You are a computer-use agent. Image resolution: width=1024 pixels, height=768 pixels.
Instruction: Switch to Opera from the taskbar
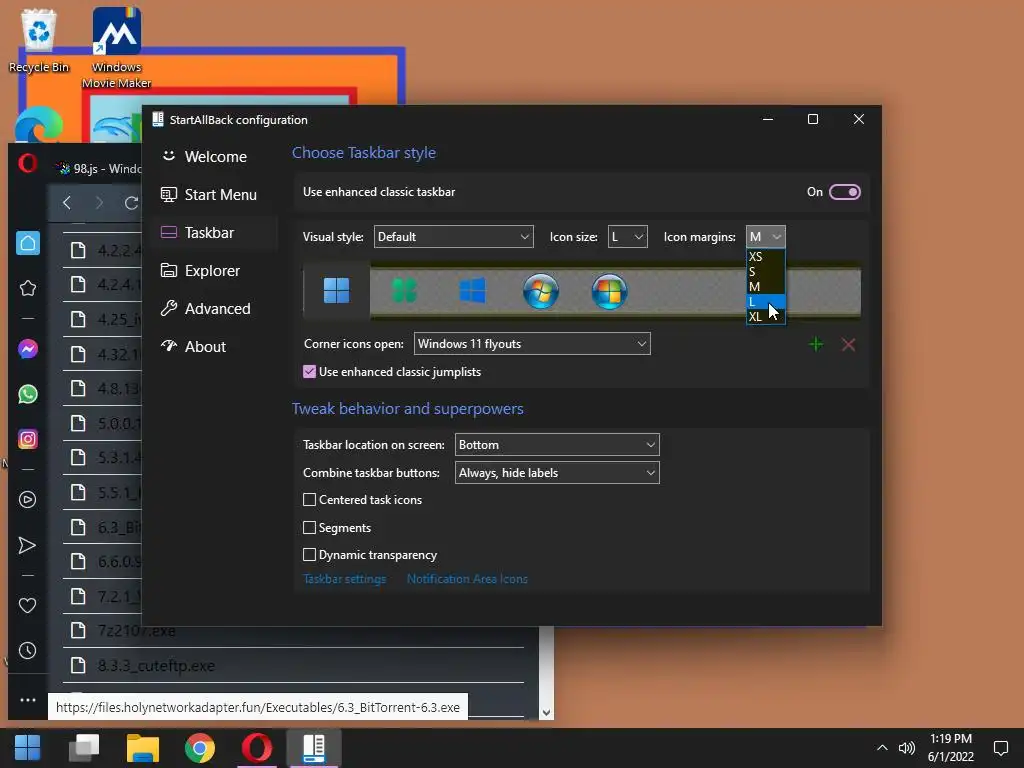click(257, 748)
